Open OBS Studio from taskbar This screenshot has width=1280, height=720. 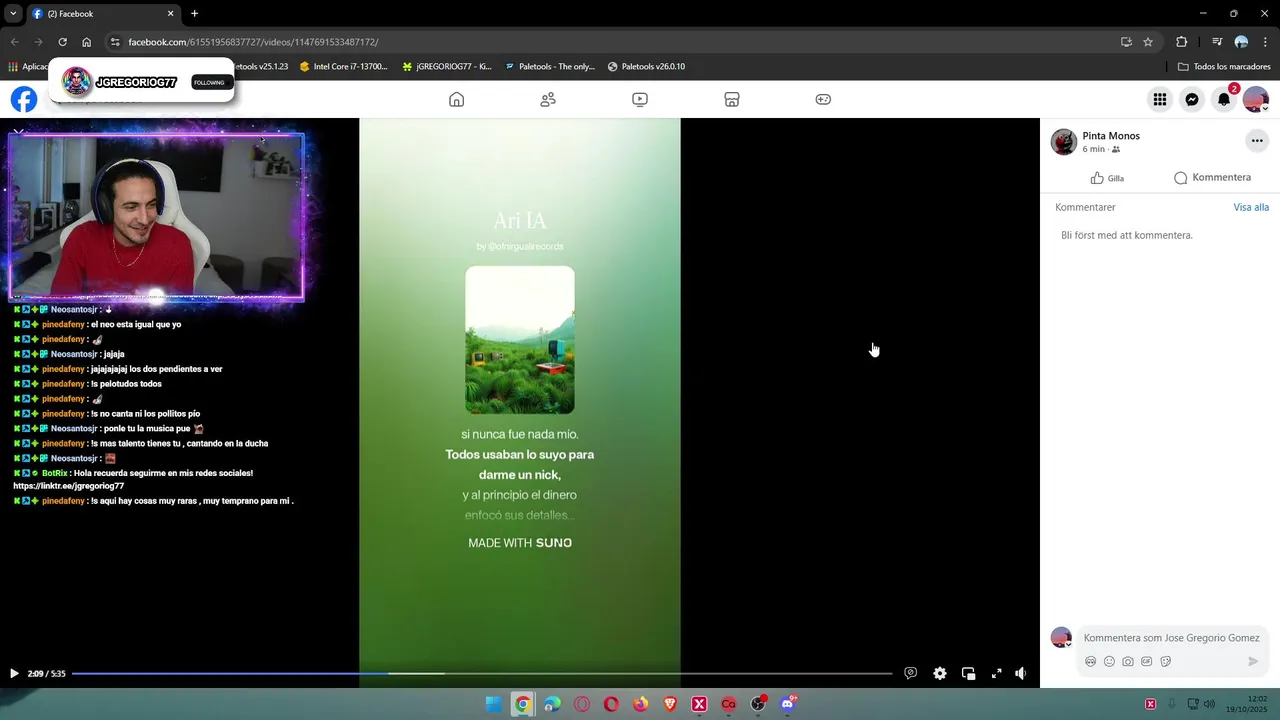point(758,704)
